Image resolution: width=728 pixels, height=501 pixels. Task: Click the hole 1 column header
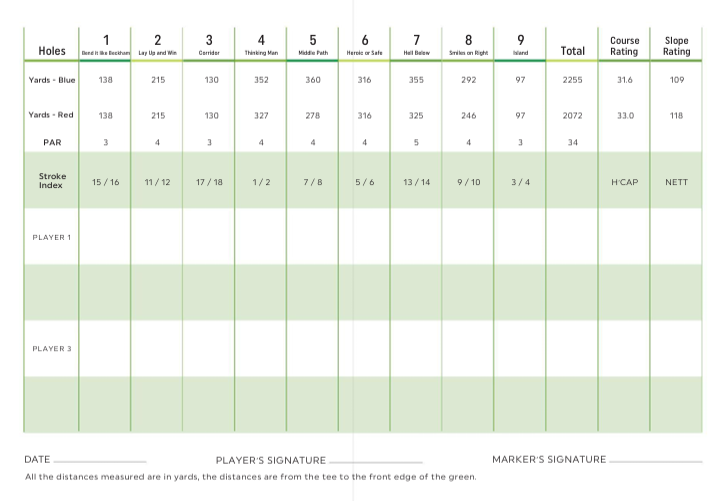[105, 45]
